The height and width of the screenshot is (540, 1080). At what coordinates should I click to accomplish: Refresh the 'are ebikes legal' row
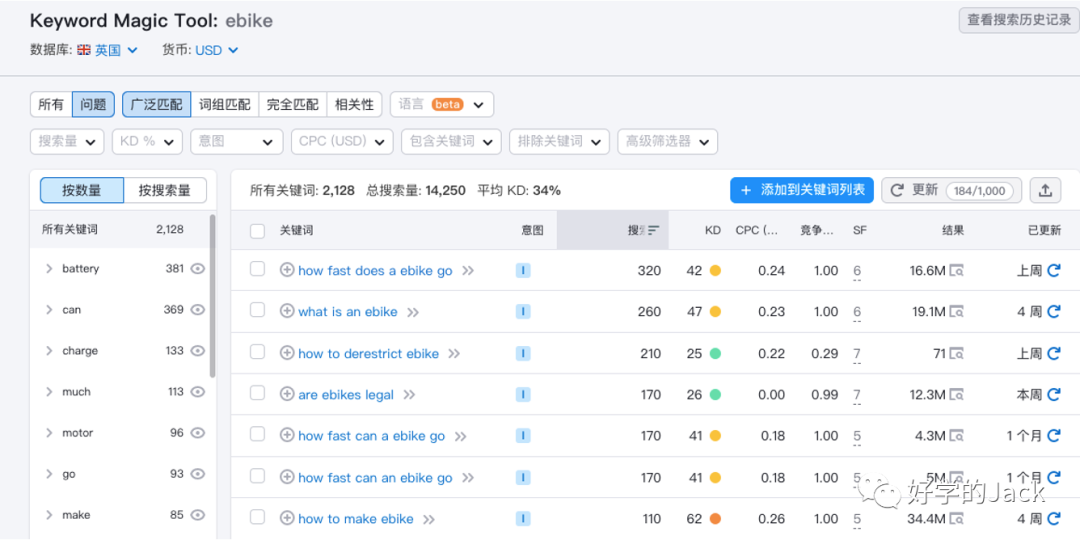pyautogui.click(x=1053, y=395)
